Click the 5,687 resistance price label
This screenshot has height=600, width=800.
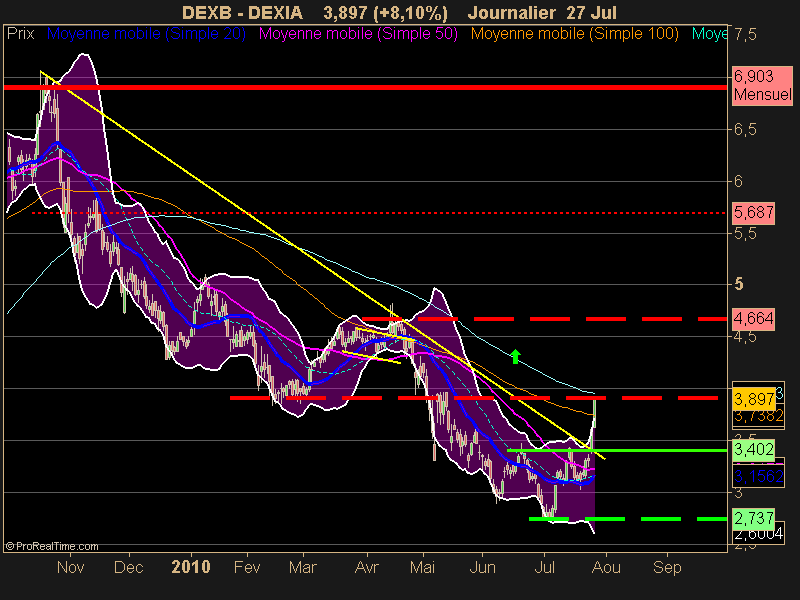(754, 212)
